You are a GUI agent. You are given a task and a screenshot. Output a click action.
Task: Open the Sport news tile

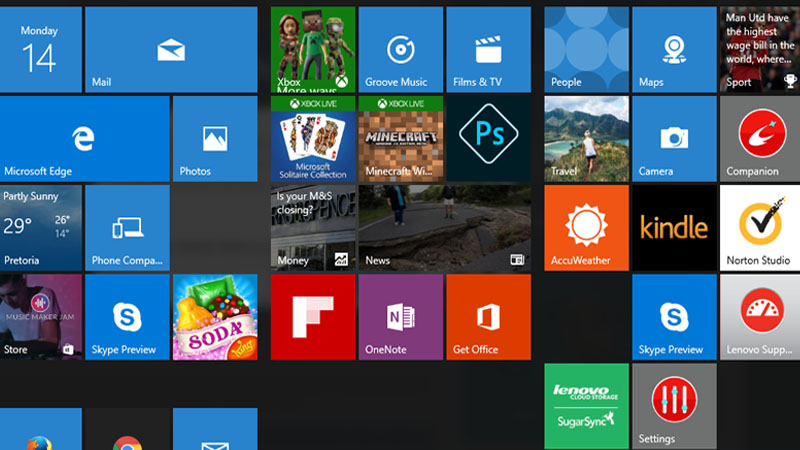click(760, 49)
